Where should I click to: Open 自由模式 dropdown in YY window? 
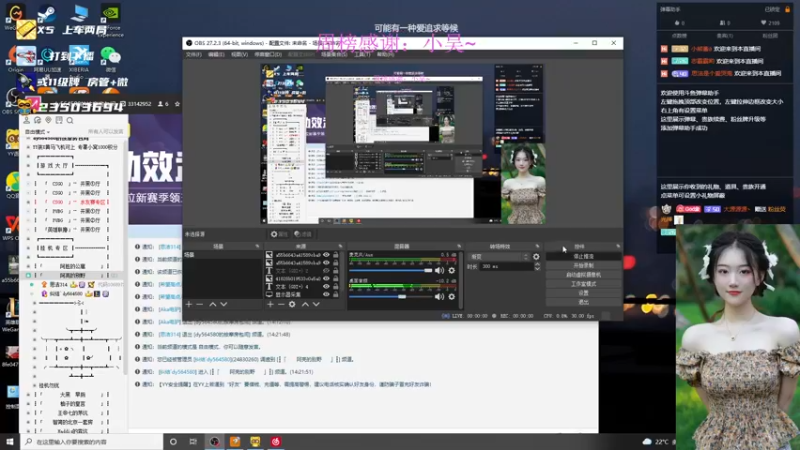click(37, 132)
